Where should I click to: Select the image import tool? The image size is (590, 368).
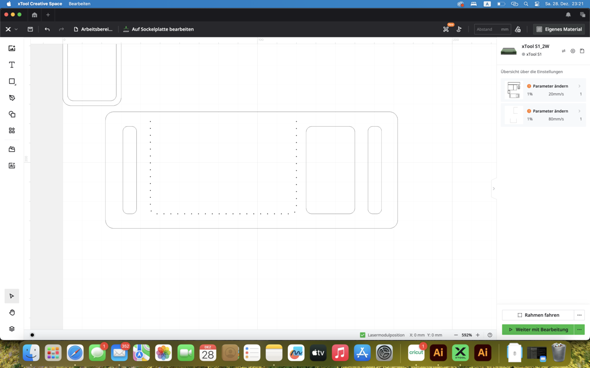click(12, 48)
